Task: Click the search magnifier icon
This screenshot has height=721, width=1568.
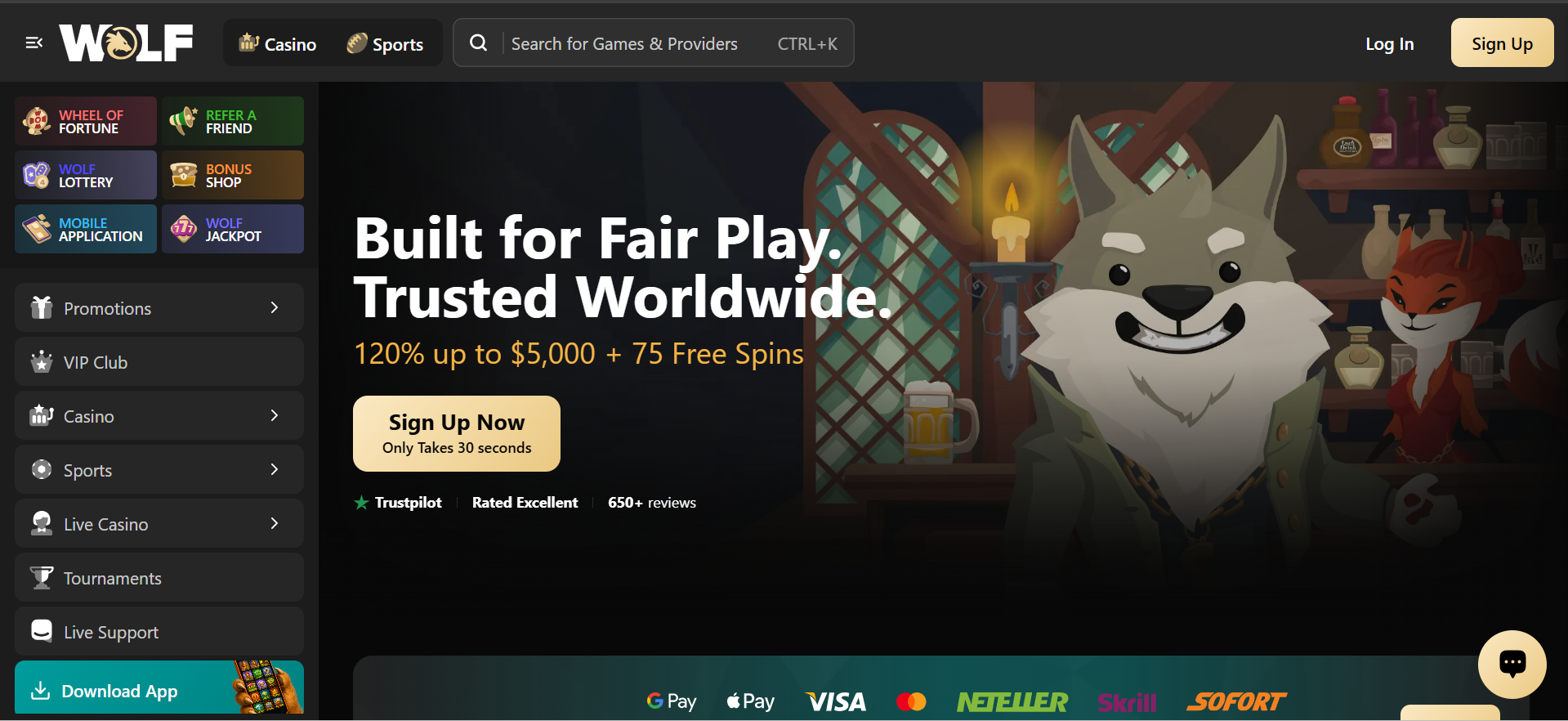Action: (x=479, y=43)
